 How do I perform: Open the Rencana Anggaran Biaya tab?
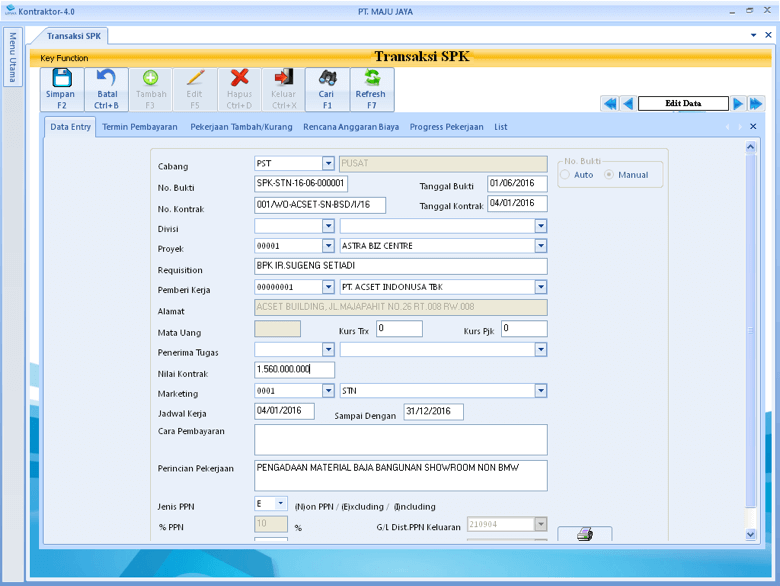point(351,127)
